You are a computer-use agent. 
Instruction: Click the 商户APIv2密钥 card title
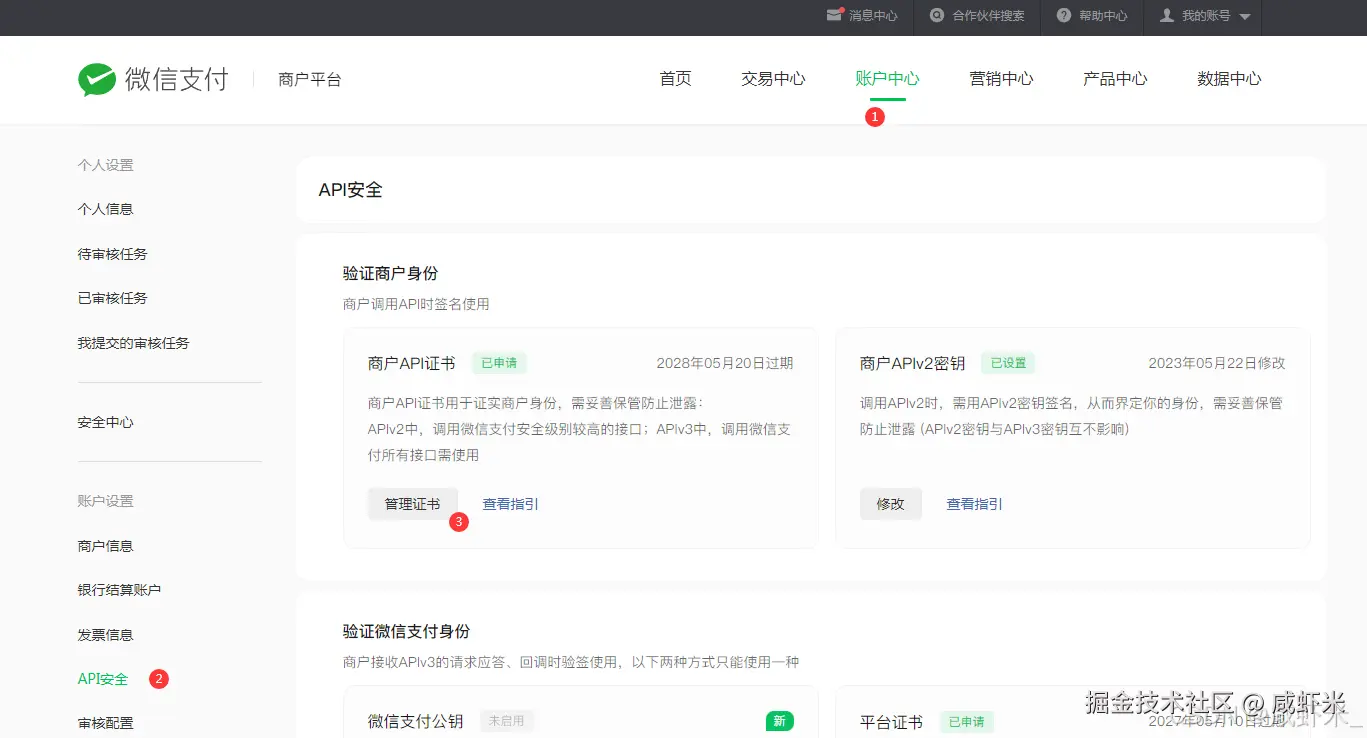point(912,363)
